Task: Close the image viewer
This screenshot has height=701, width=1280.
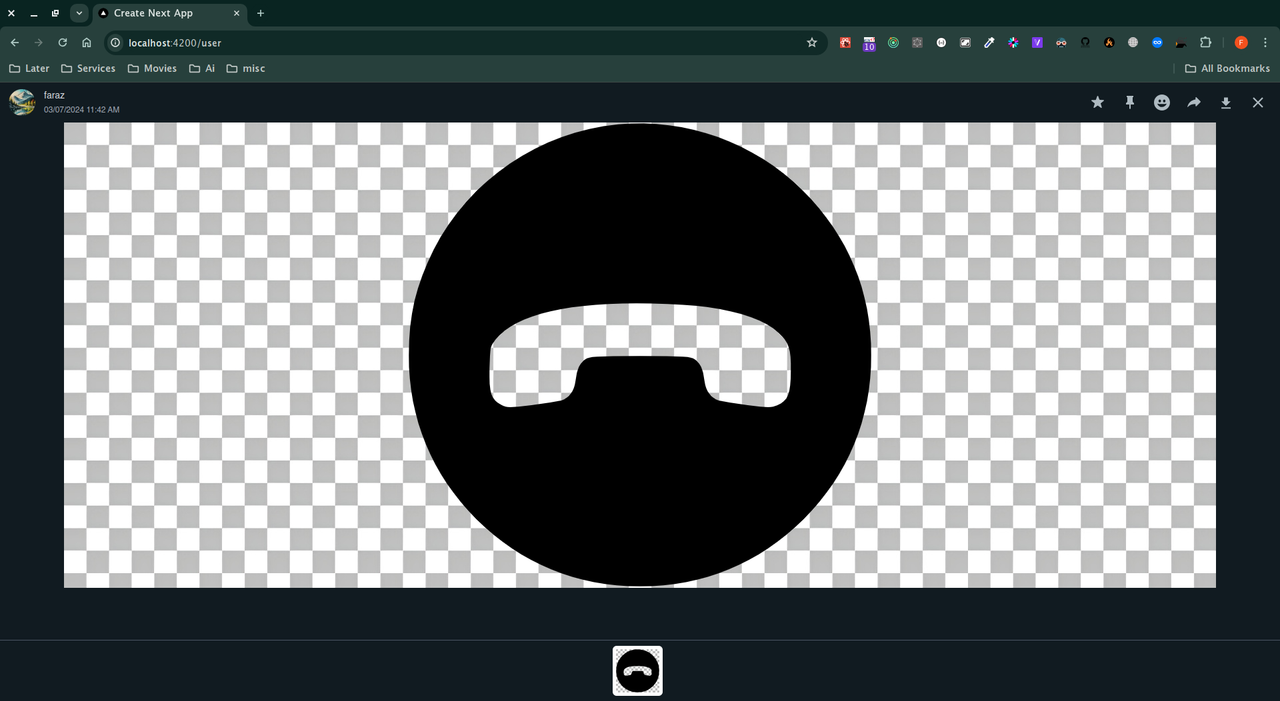Action: click(x=1258, y=102)
